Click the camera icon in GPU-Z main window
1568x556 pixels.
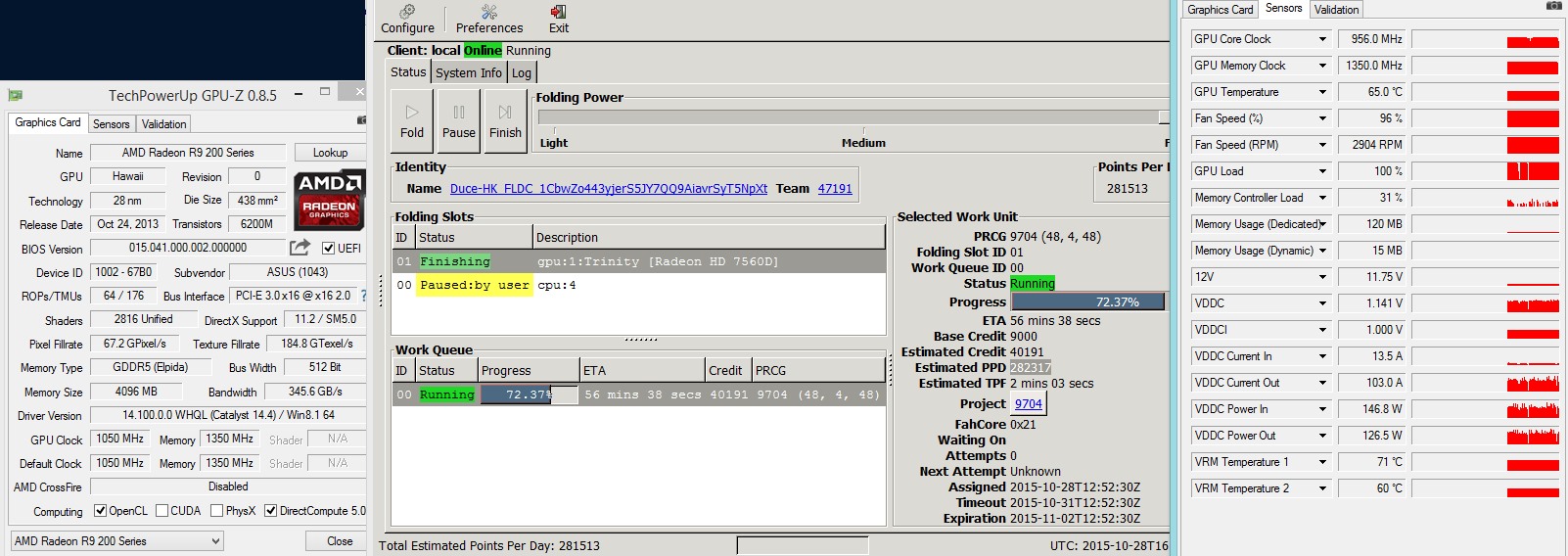coord(361,120)
